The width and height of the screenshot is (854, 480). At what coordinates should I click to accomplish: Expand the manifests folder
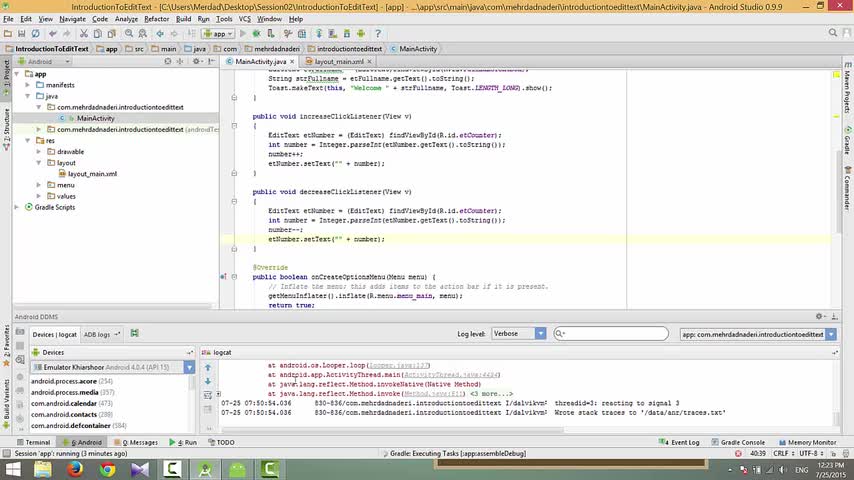(28, 85)
